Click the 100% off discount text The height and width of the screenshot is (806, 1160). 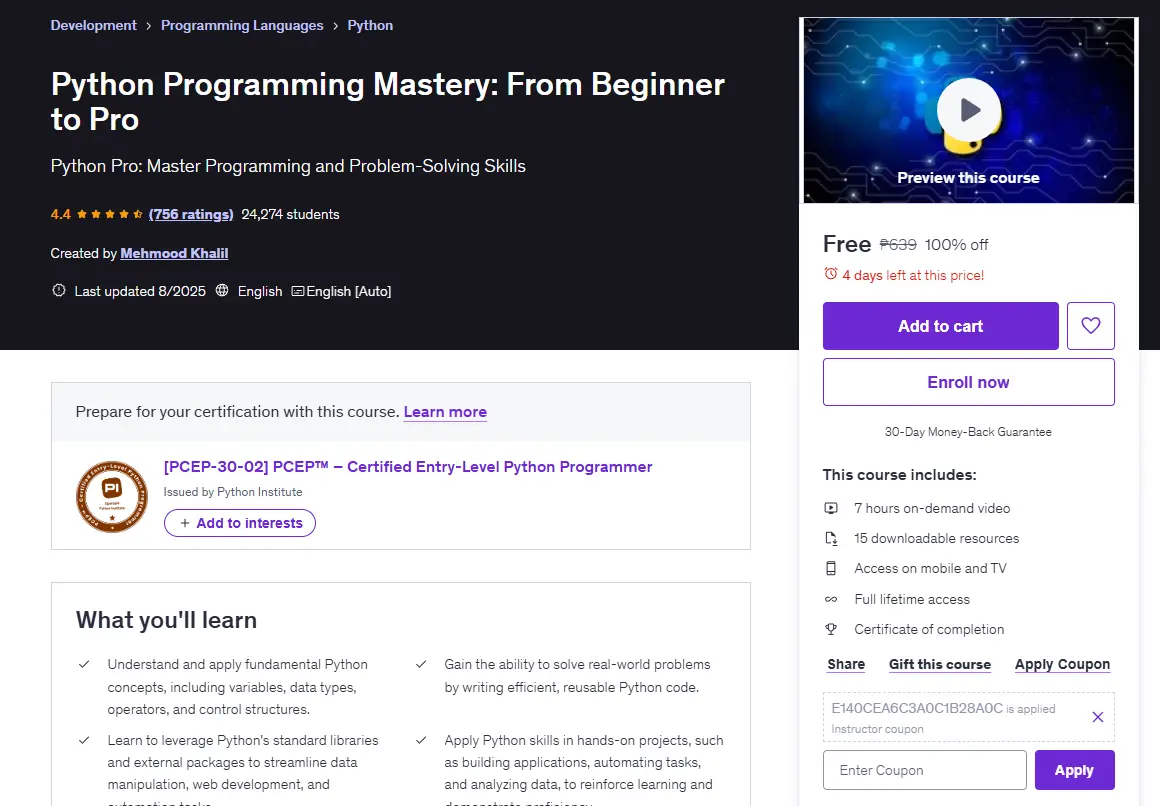pyautogui.click(x=957, y=244)
